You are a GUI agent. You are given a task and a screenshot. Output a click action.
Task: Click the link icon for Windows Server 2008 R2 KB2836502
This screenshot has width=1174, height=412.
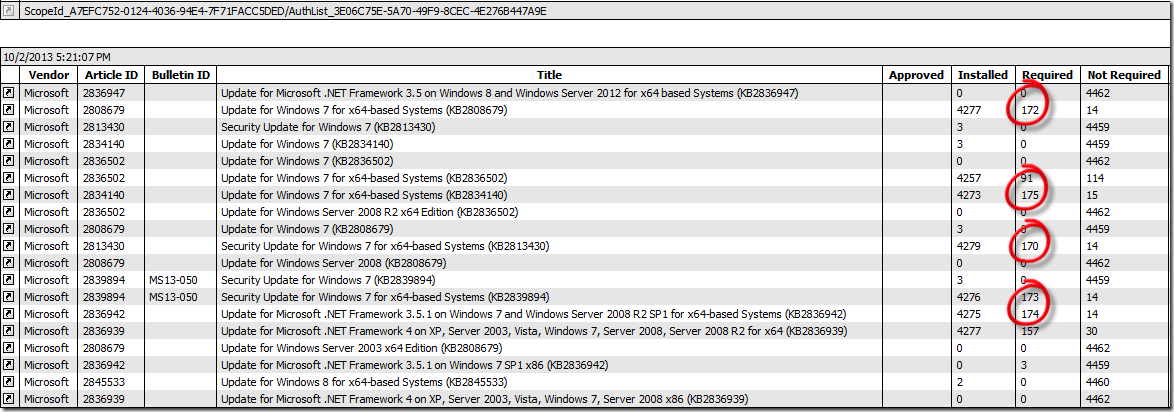(x=9, y=212)
